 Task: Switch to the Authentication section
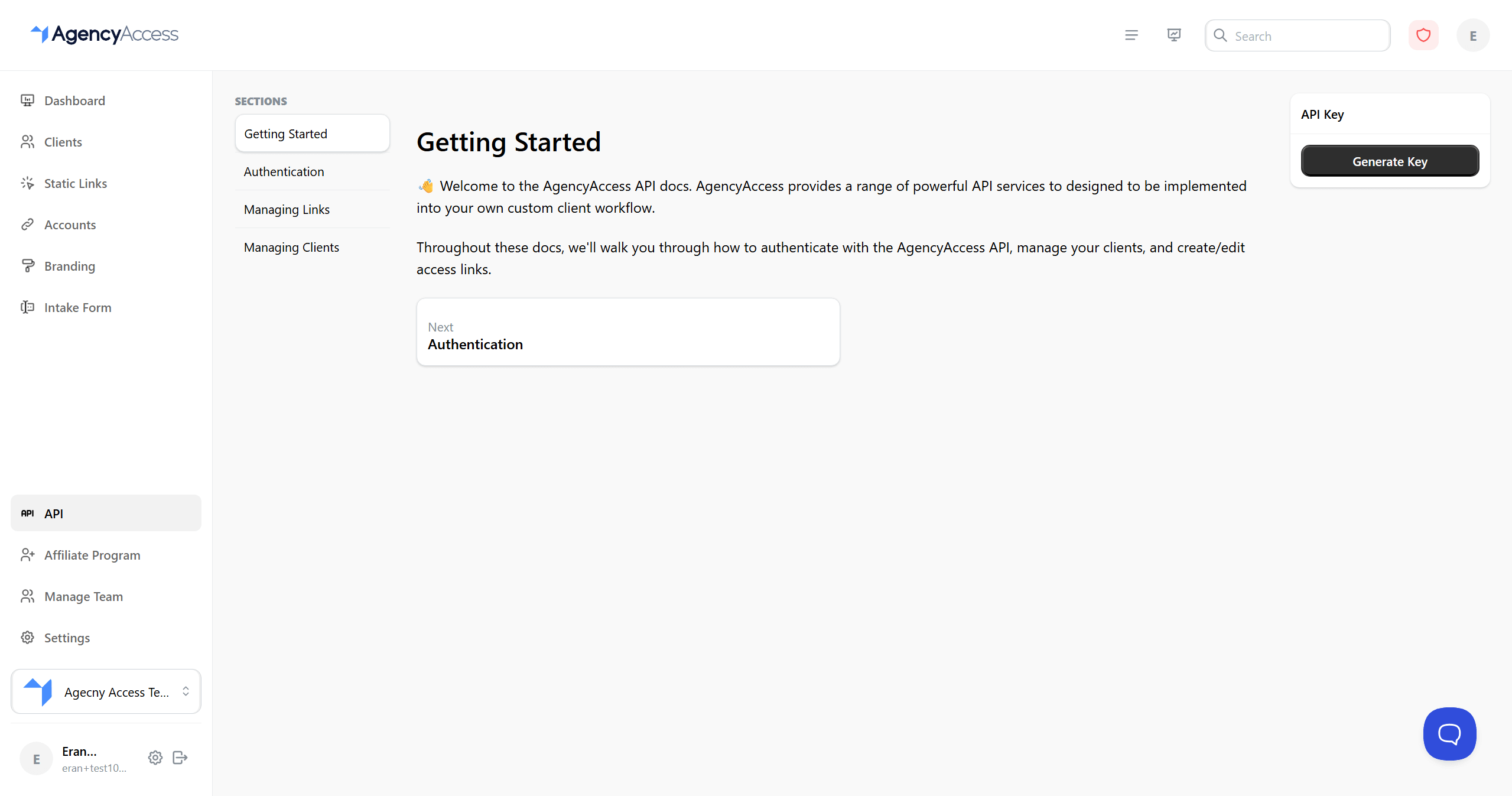pyautogui.click(x=284, y=171)
